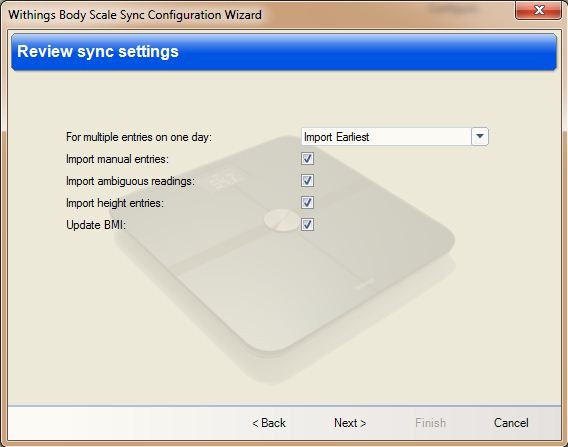Open the multiple entries dropdown arrow

[480, 137]
